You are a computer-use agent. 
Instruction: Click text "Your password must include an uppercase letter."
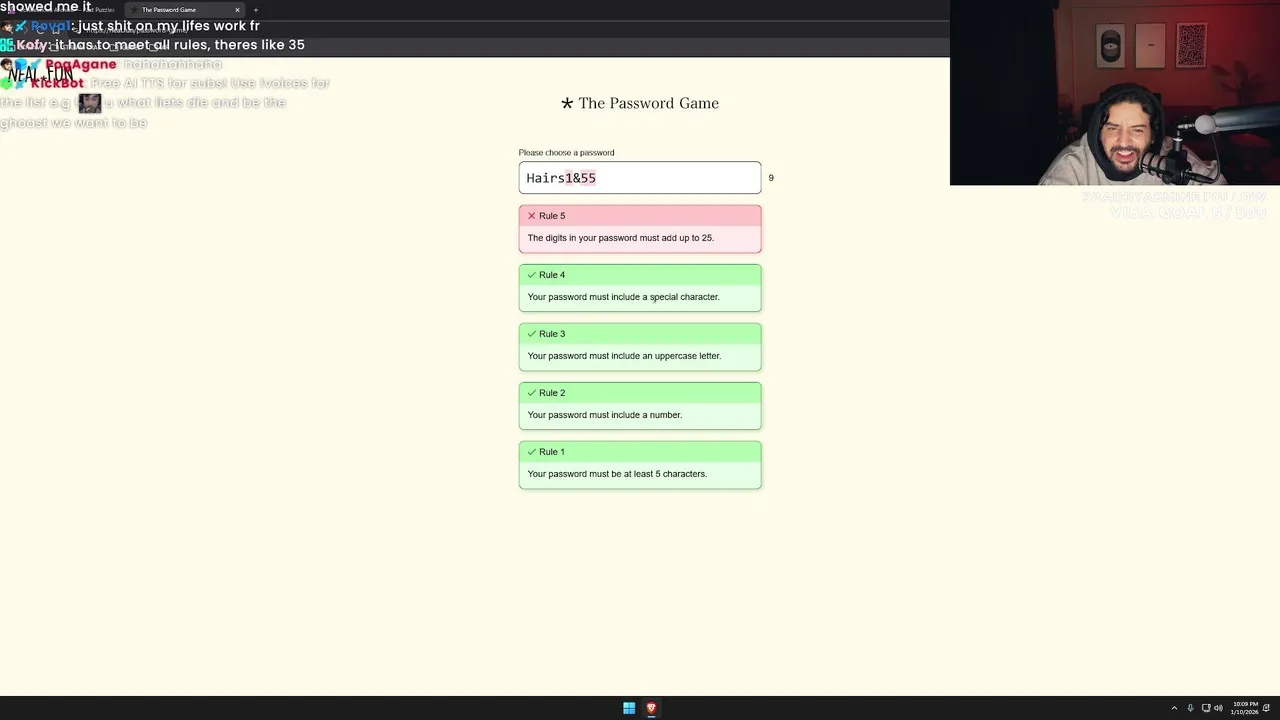tap(624, 356)
